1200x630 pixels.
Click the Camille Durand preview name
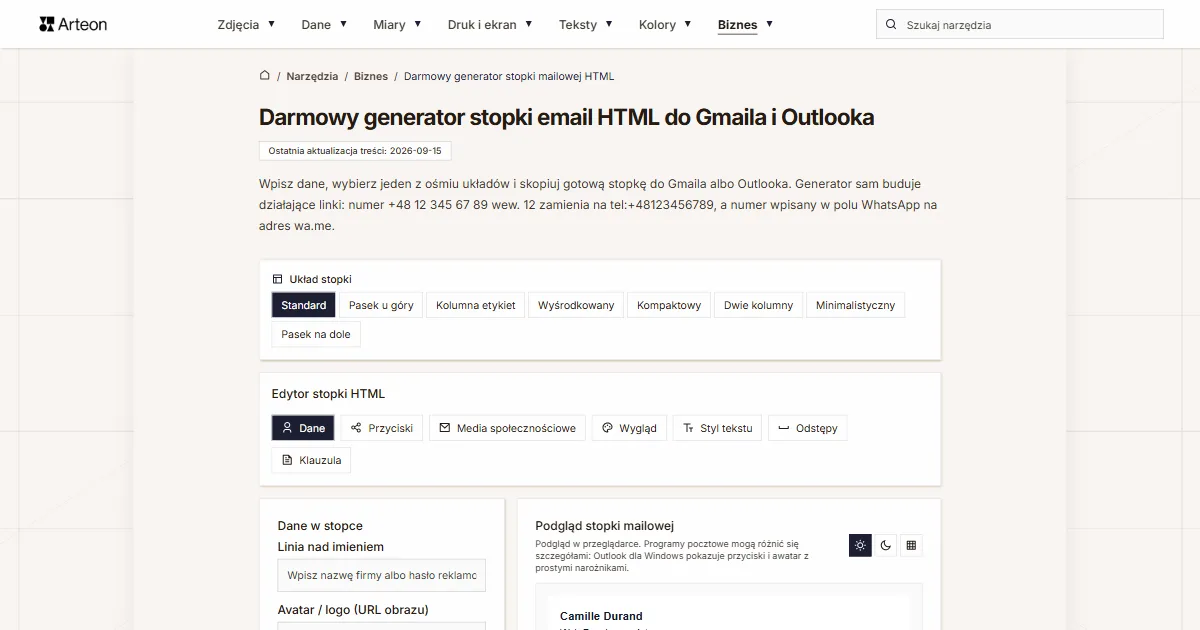(x=601, y=616)
